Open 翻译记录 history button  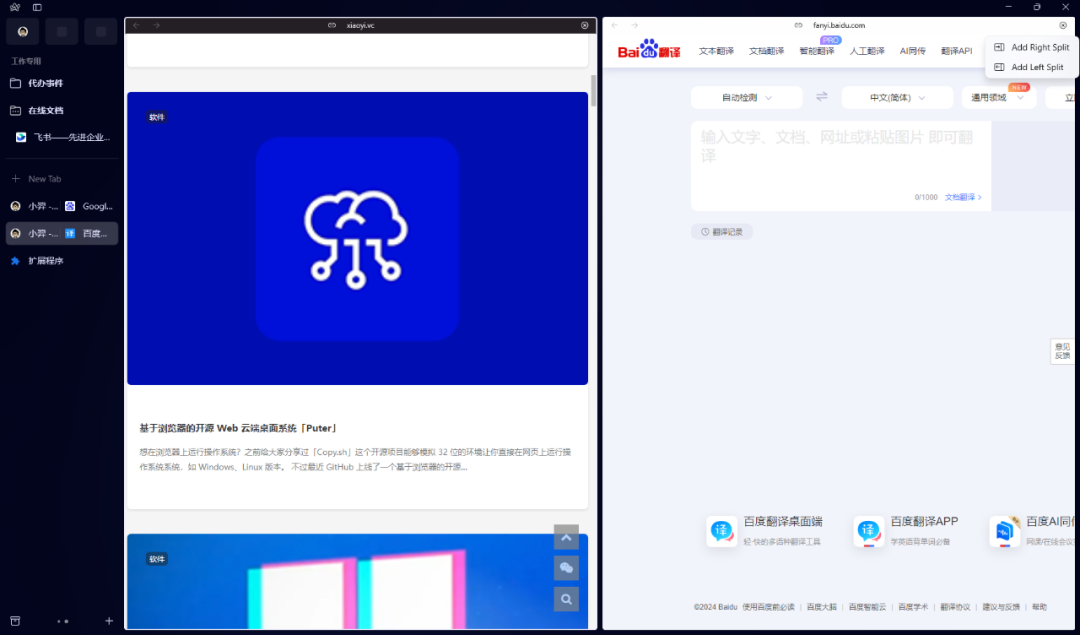(x=722, y=232)
